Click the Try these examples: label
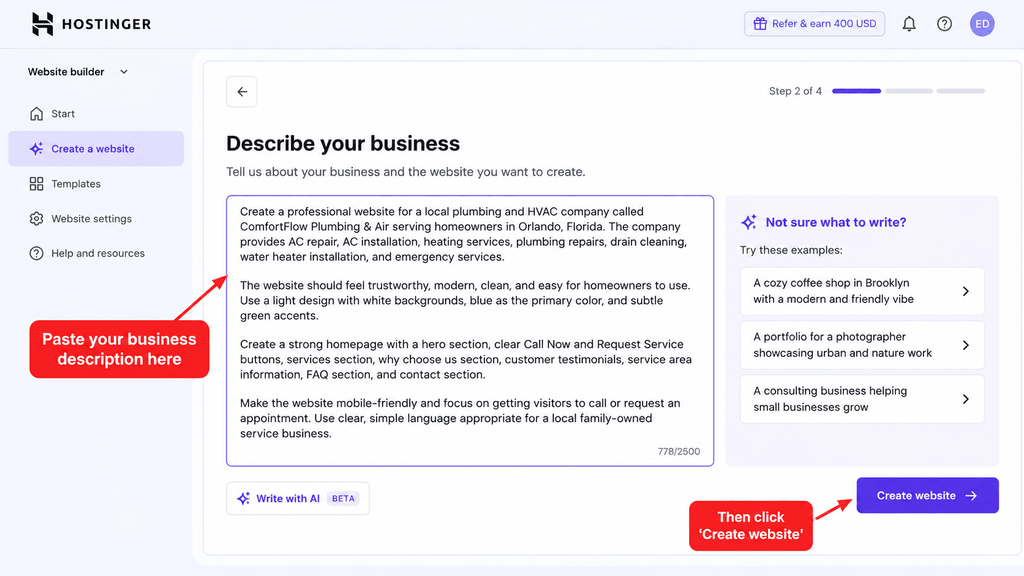The height and width of the screenshot is (576, 1024). coord(791,250)
